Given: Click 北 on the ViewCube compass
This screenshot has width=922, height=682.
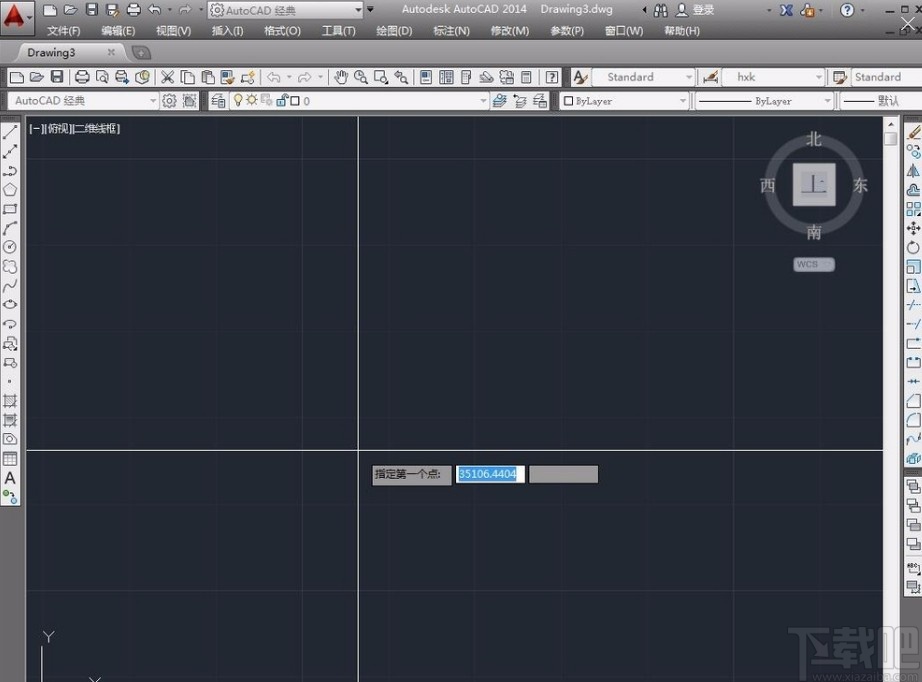Looking at the screenshot, I should point(814,139).
